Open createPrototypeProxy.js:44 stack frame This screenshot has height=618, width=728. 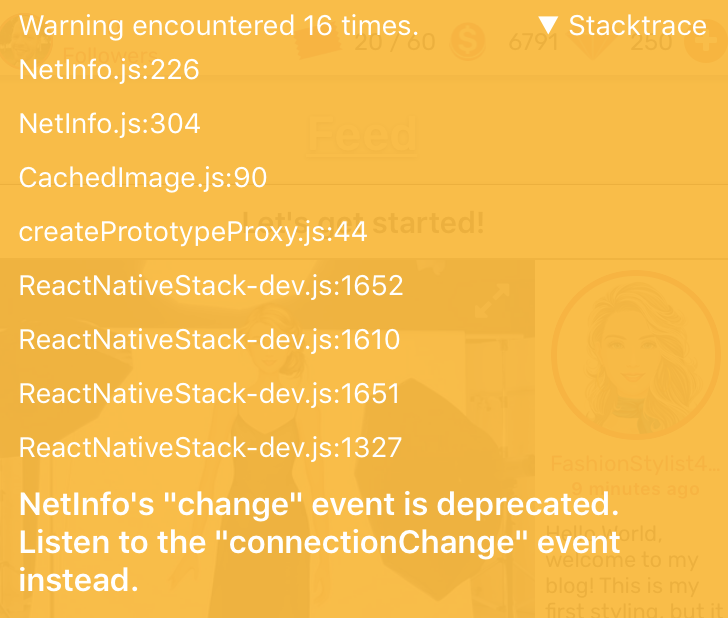point(193,232)
